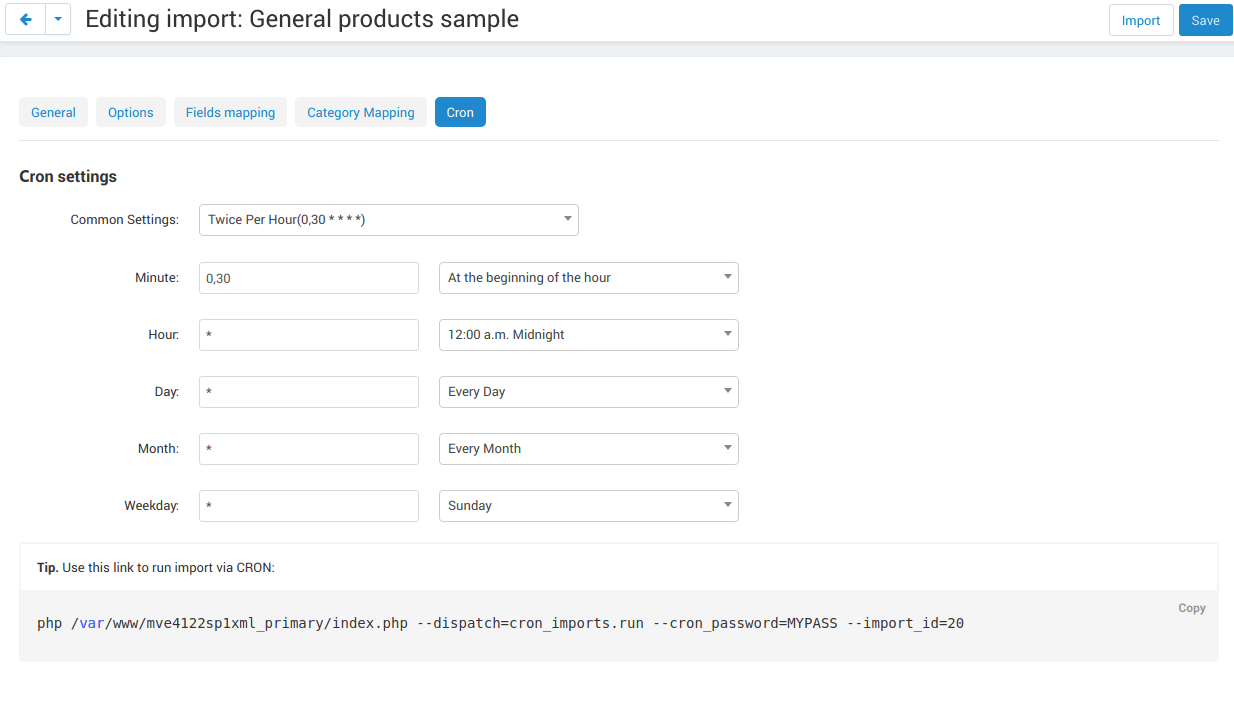1234x713 pixels.
Task: Click the Weekday input field
Action: (309, 506)
